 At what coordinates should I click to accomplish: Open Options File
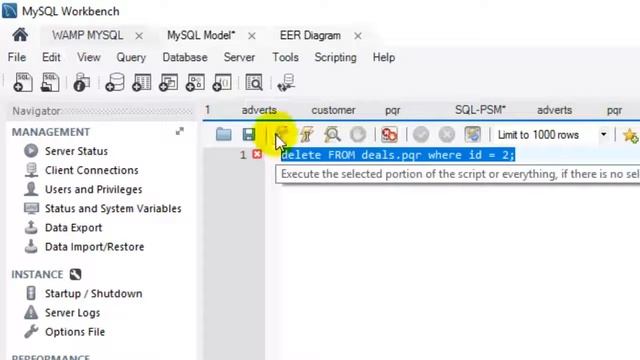coord(75,332)
